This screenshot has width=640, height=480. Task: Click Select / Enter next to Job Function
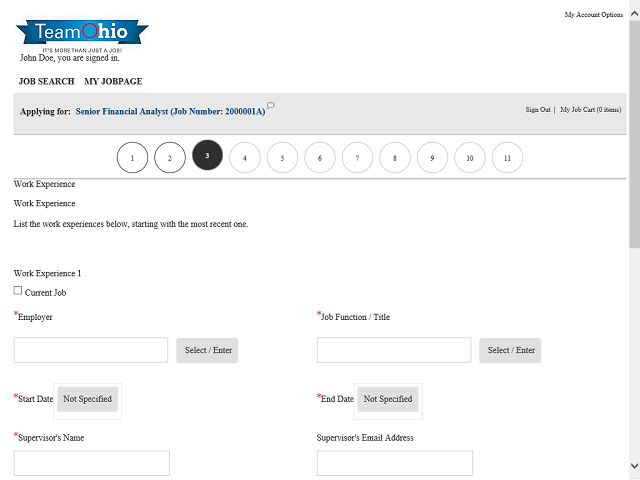(510, 350)
